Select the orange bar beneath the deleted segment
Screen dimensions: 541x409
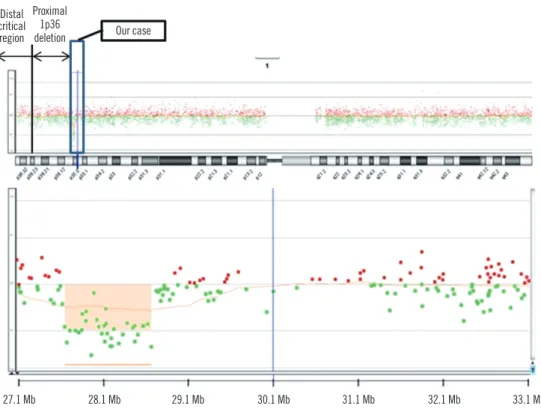coord(108,364)
